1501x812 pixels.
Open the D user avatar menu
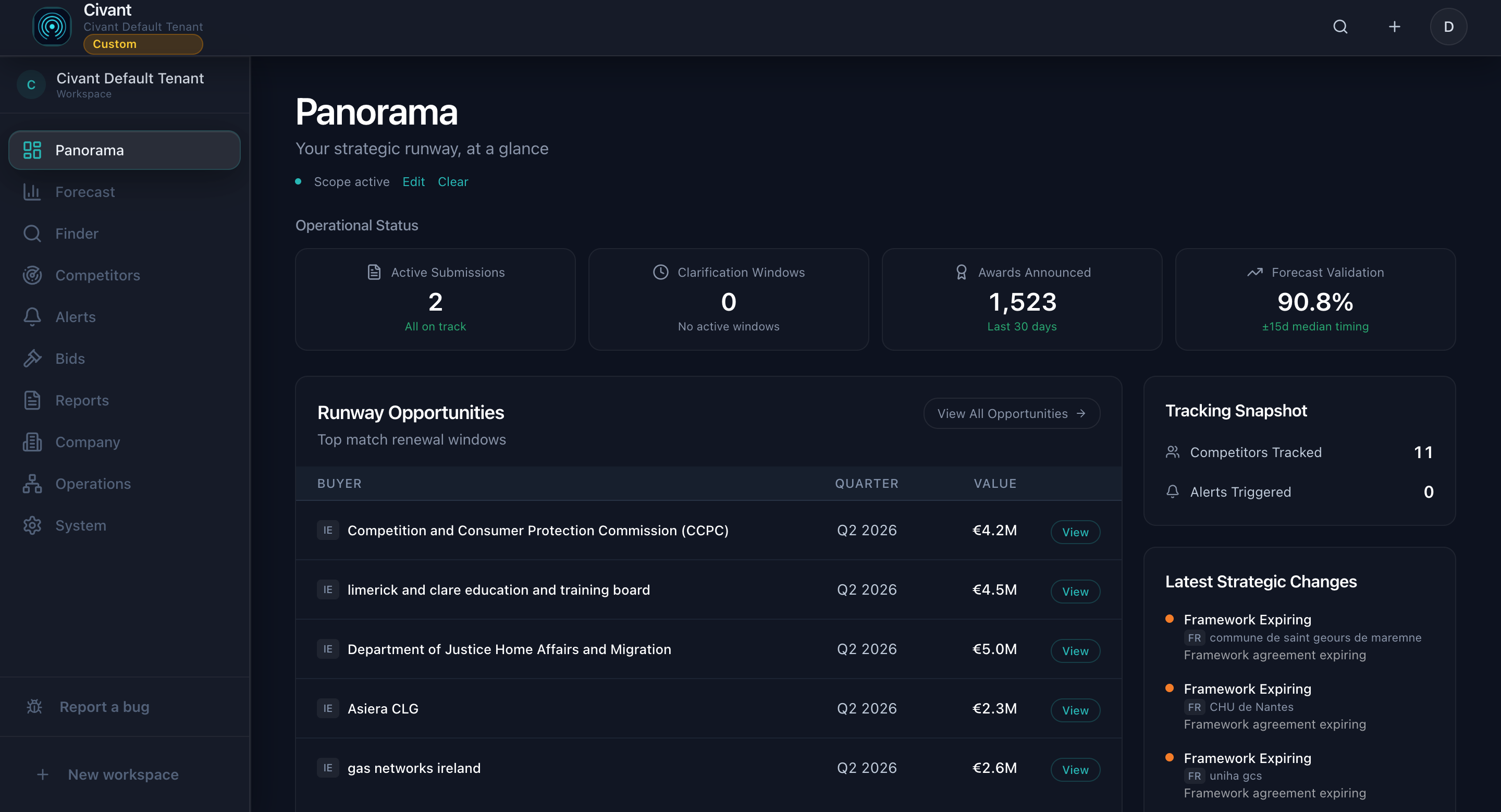pyautogui.click(x=1449, y=26)
